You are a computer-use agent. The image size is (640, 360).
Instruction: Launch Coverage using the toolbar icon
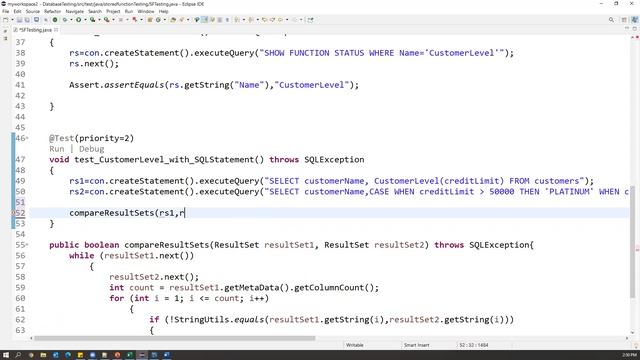[93, 20]
